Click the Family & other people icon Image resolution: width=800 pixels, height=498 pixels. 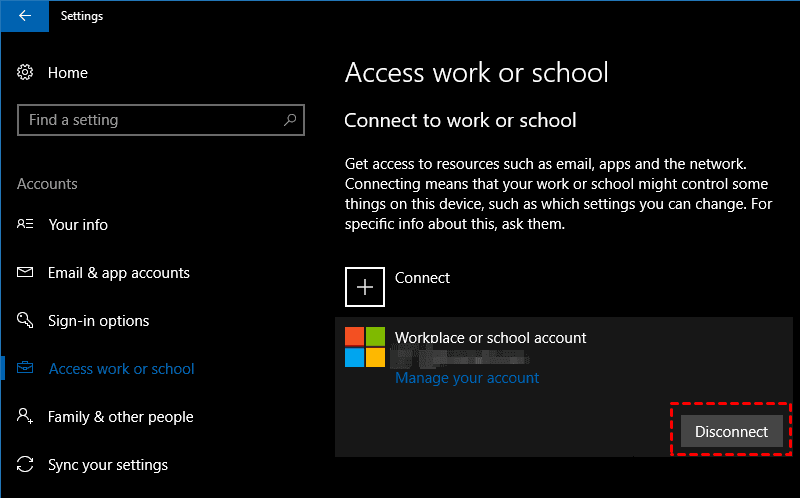pyautogui.click(x=26, y=417)
